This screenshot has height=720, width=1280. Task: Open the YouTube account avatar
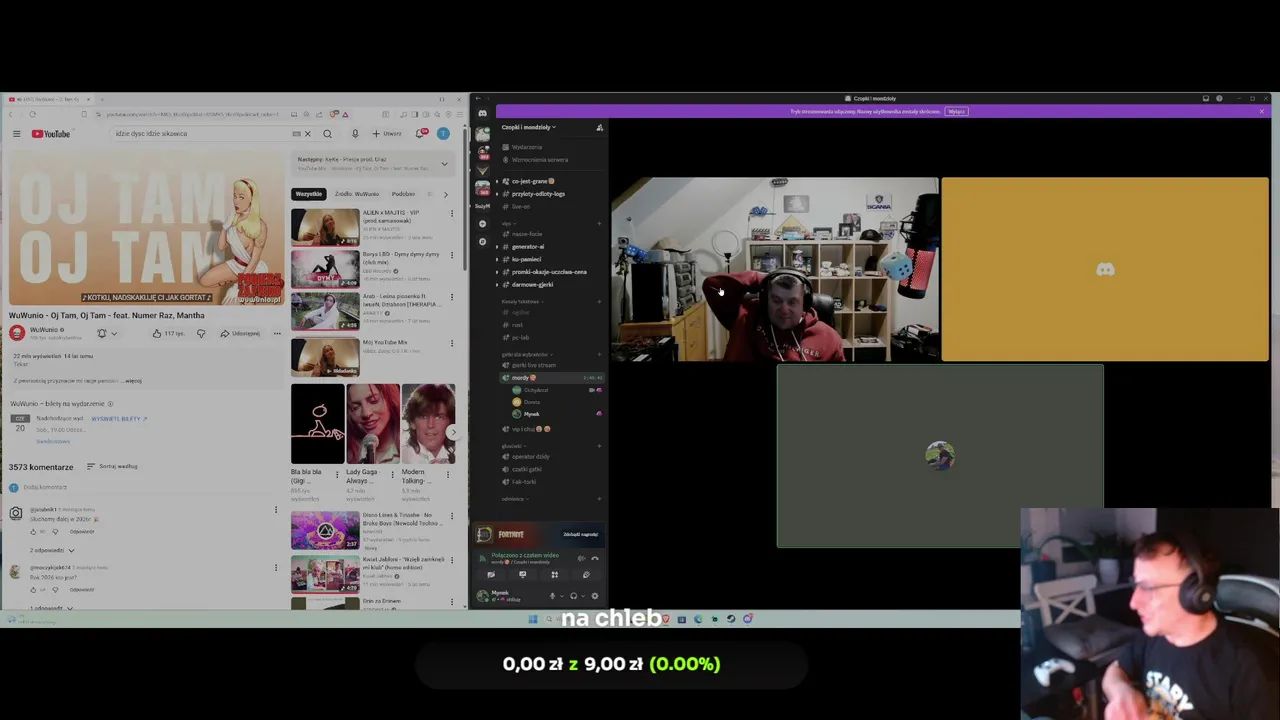click(x=443, y=133)
